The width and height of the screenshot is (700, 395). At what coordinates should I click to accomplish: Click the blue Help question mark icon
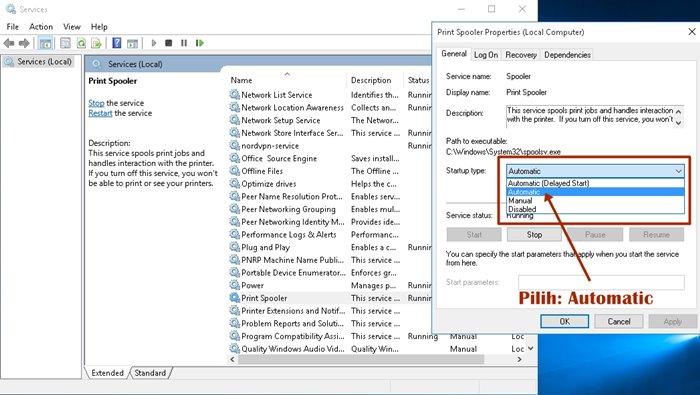pos(117,43)
